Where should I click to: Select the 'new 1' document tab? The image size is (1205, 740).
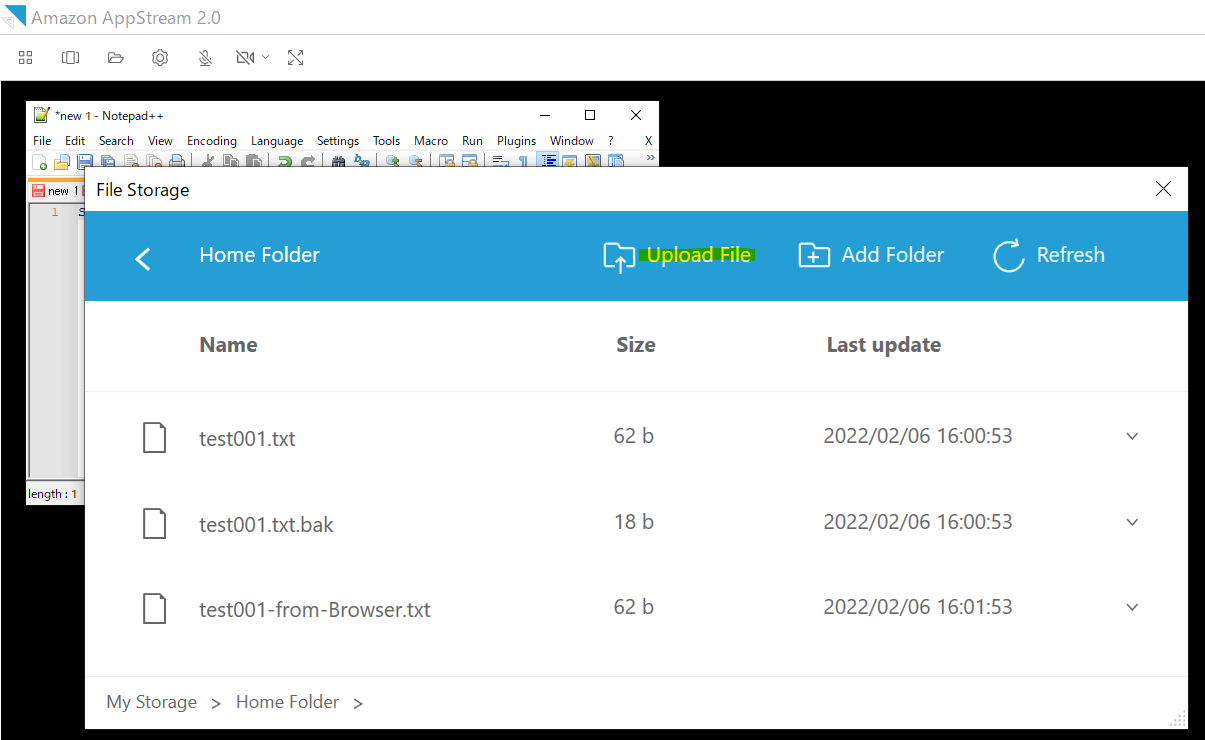point(56,190)
